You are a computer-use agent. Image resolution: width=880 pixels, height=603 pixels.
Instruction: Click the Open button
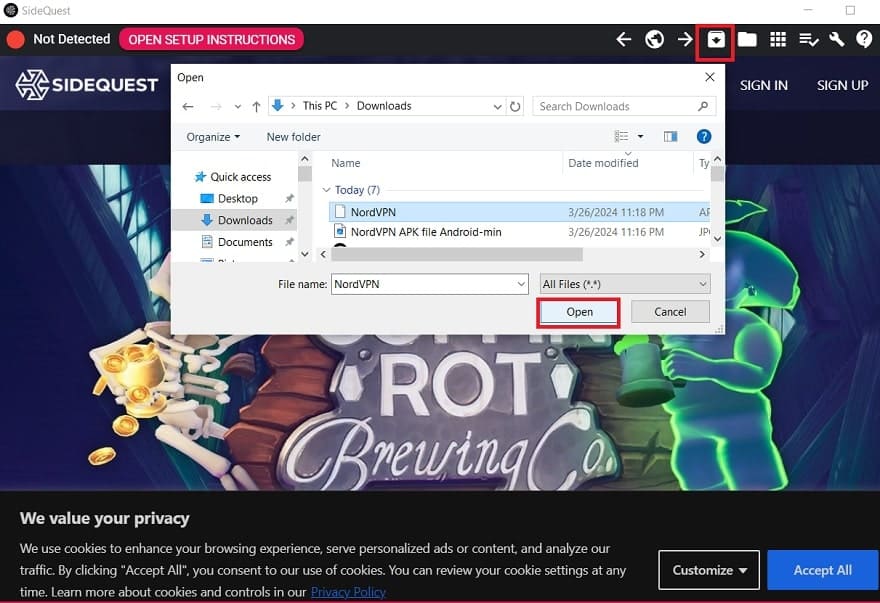tap(579, 312)
